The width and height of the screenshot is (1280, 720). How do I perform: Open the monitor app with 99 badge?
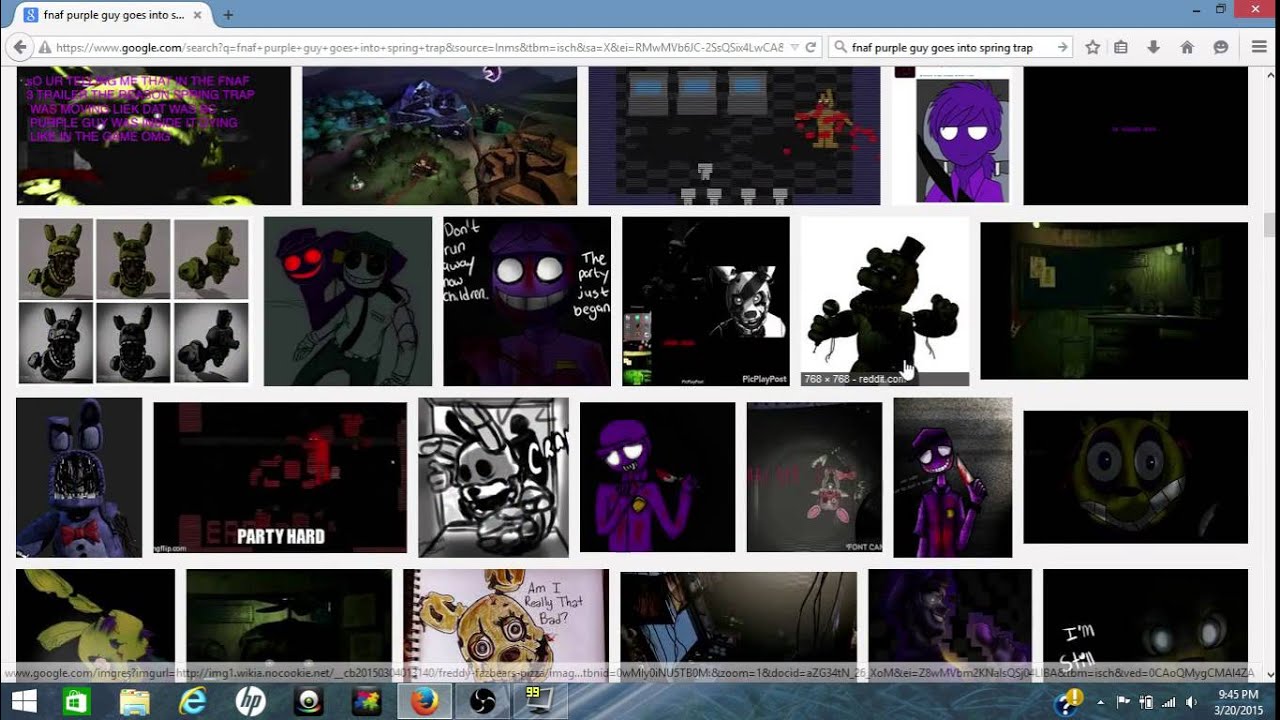540,702
